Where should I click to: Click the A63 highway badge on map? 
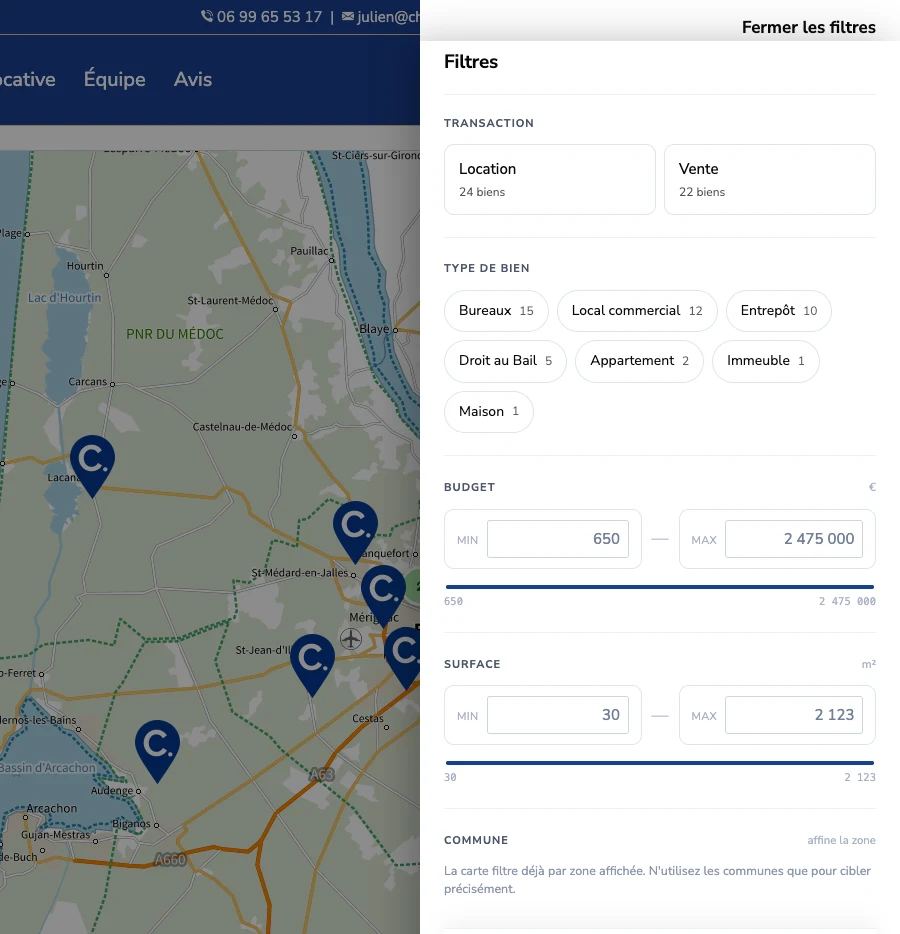(x=322, y=774)
